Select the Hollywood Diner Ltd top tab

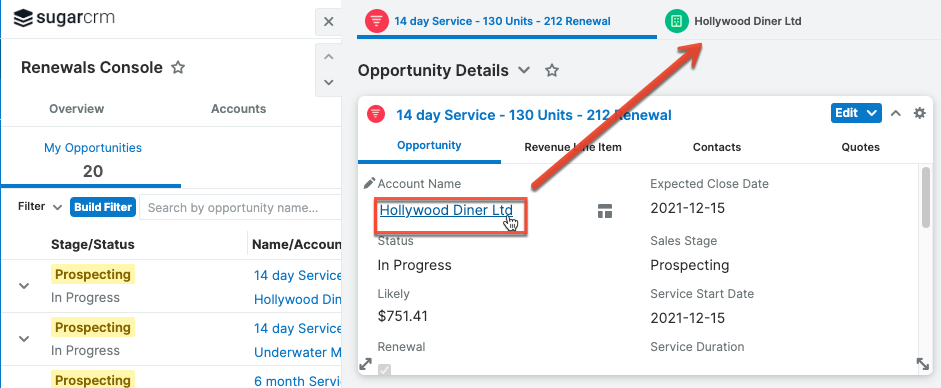click(x=748, y=22)
